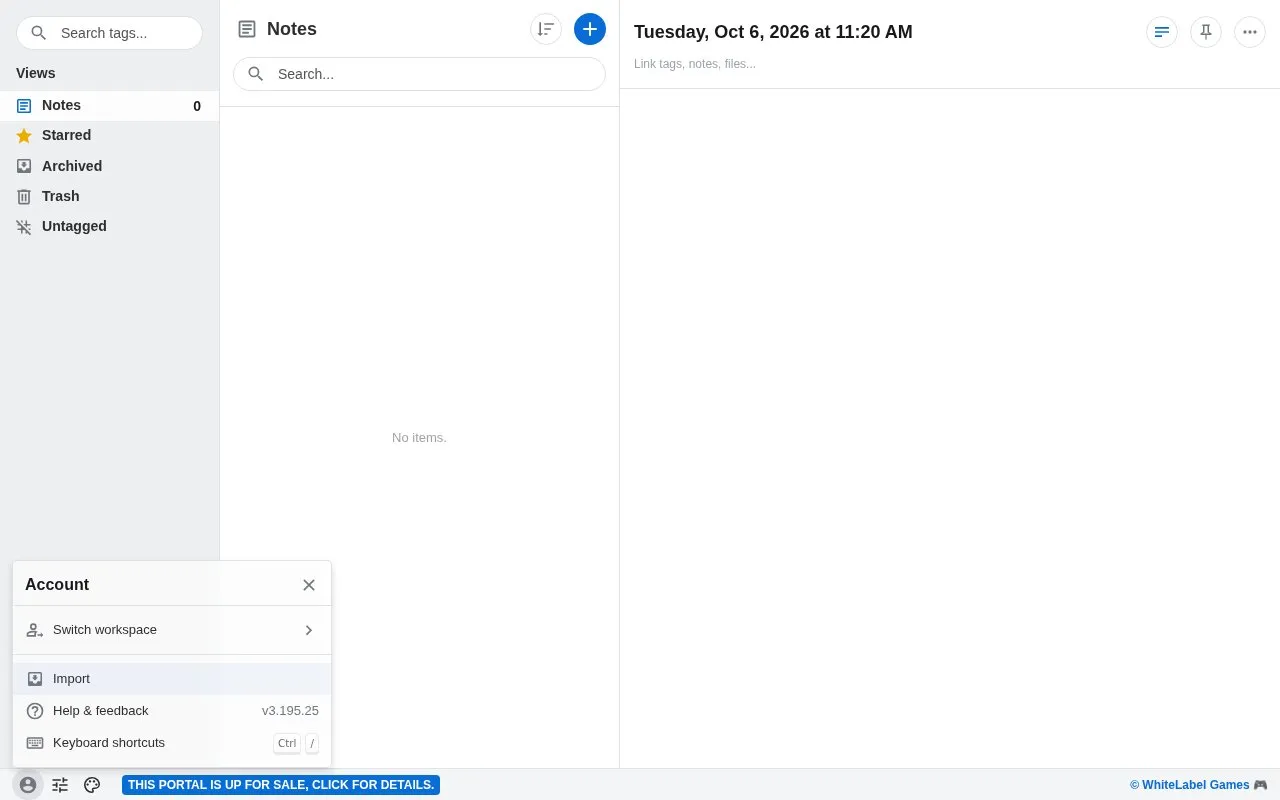The width and height of the screenshot is (1280, 800).
Task: Focus the Search tags field
Action: pyautogui.click(x=109, y=33)
